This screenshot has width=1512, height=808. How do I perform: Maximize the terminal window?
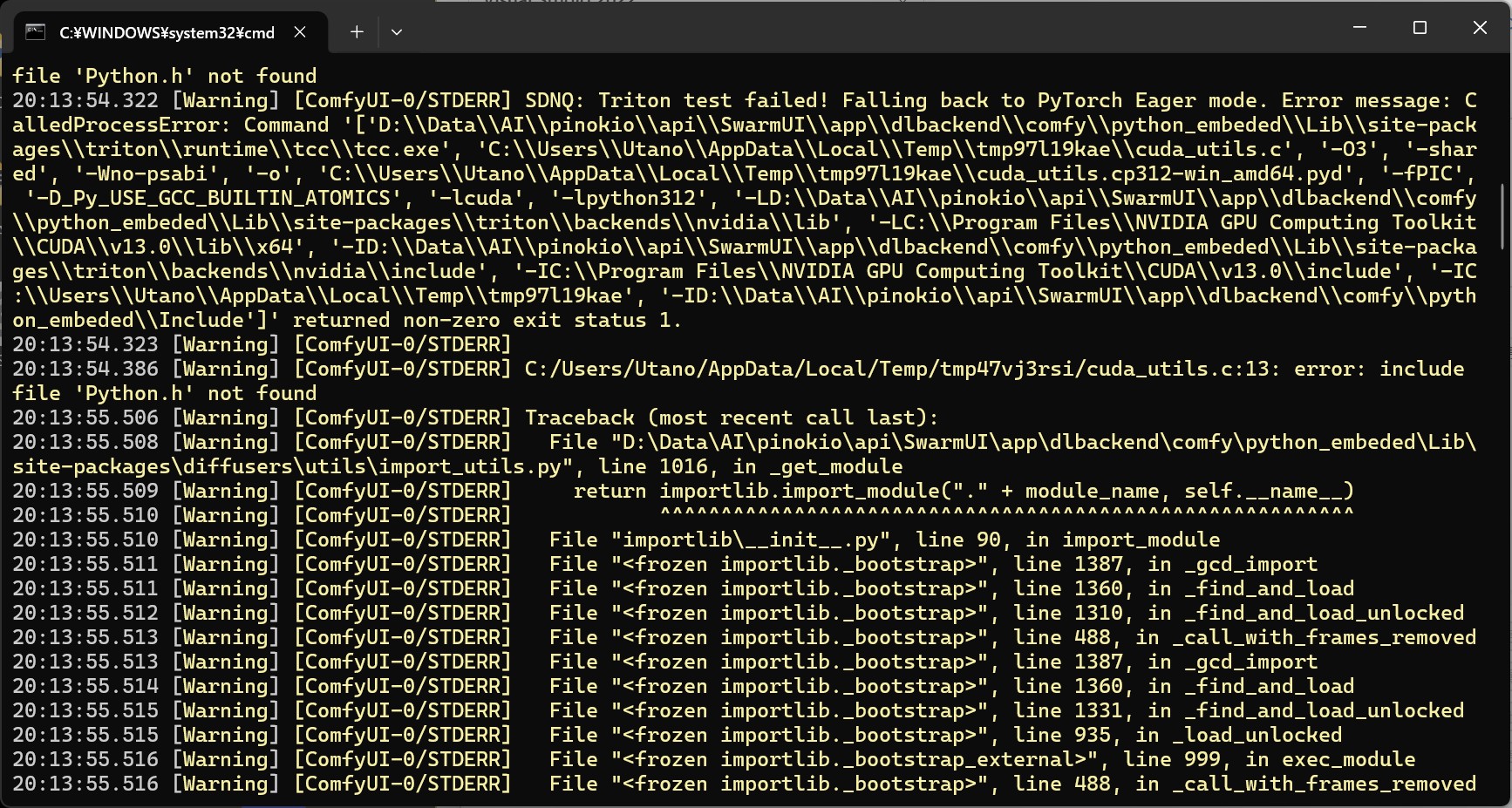[x=1420, y=28]
